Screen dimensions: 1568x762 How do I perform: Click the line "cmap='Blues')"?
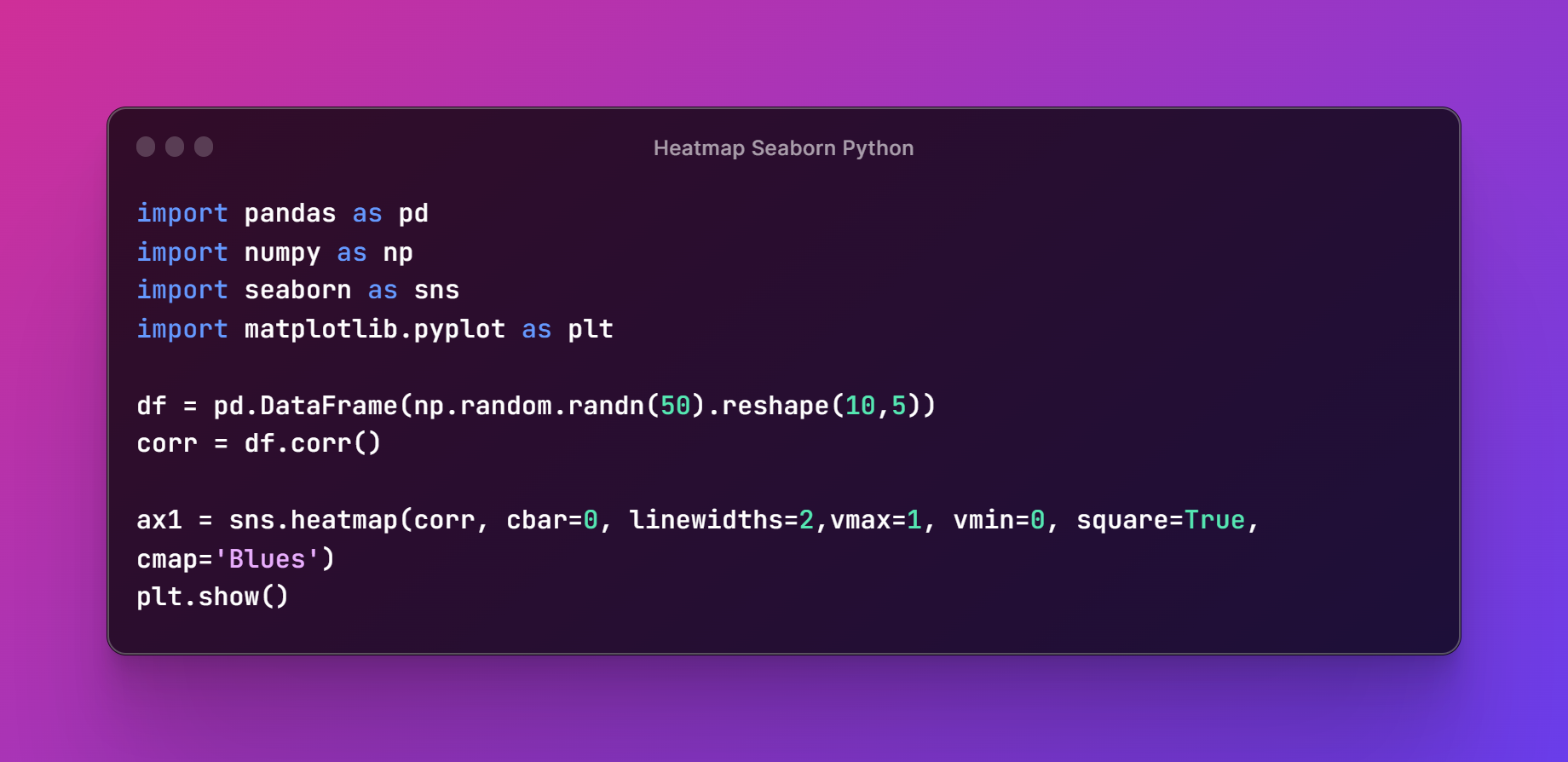pos(236,559)
